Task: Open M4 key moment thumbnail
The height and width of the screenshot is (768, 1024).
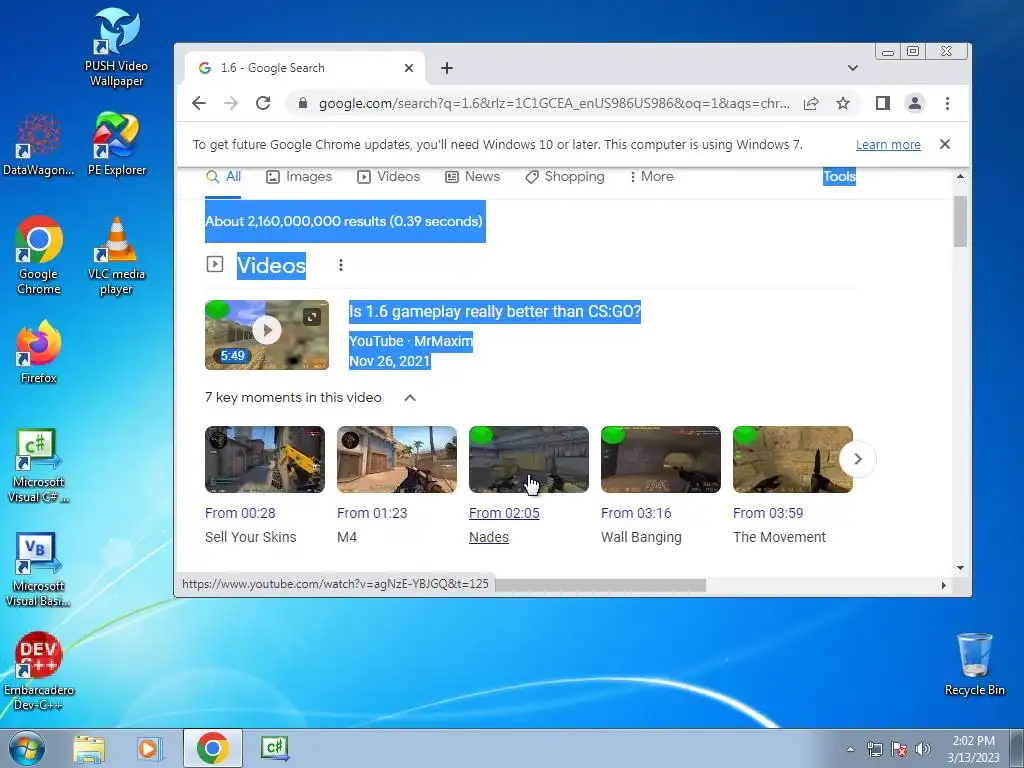Action: pos(396,459)
